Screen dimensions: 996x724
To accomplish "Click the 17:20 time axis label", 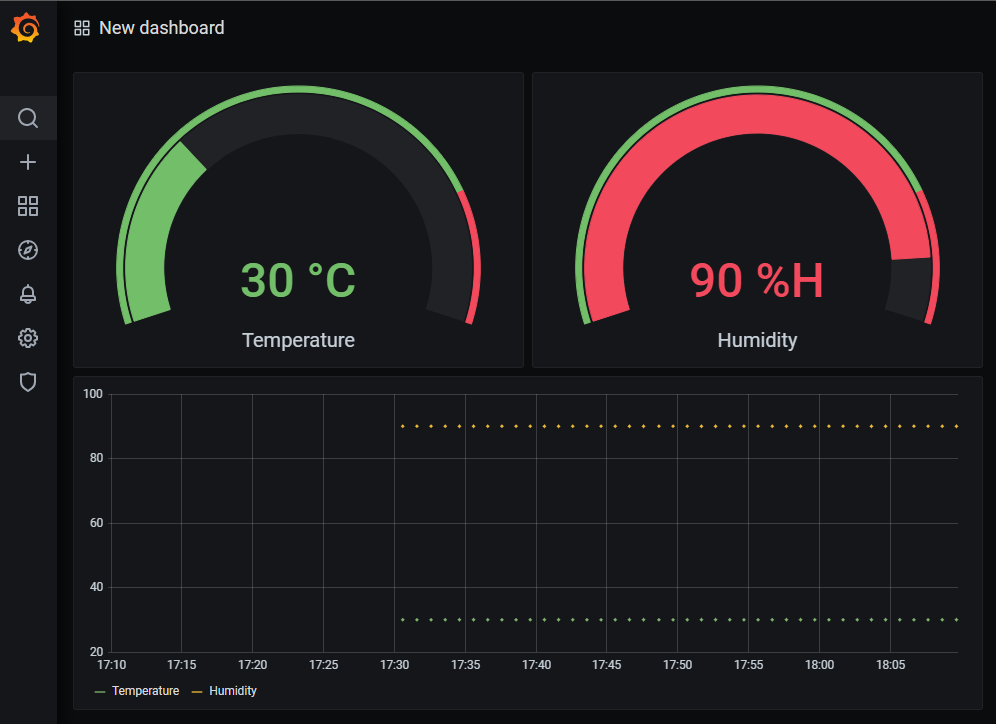I will (x=252, y=665).
